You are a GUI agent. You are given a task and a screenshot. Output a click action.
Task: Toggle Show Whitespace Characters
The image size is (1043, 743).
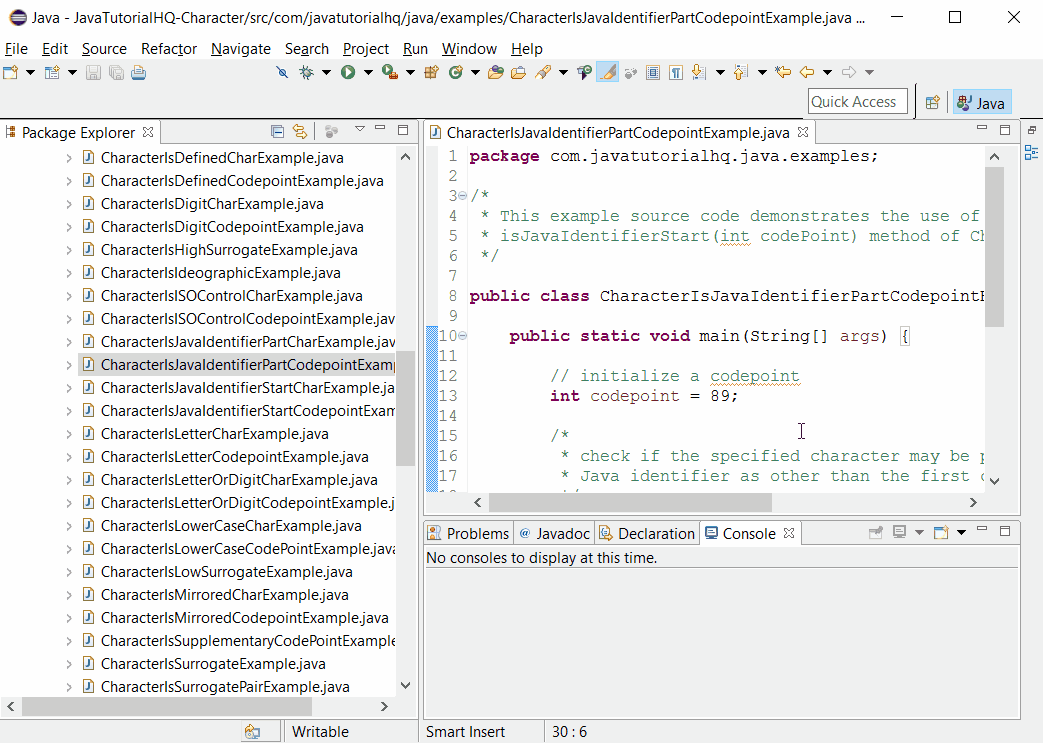(676, 71)
